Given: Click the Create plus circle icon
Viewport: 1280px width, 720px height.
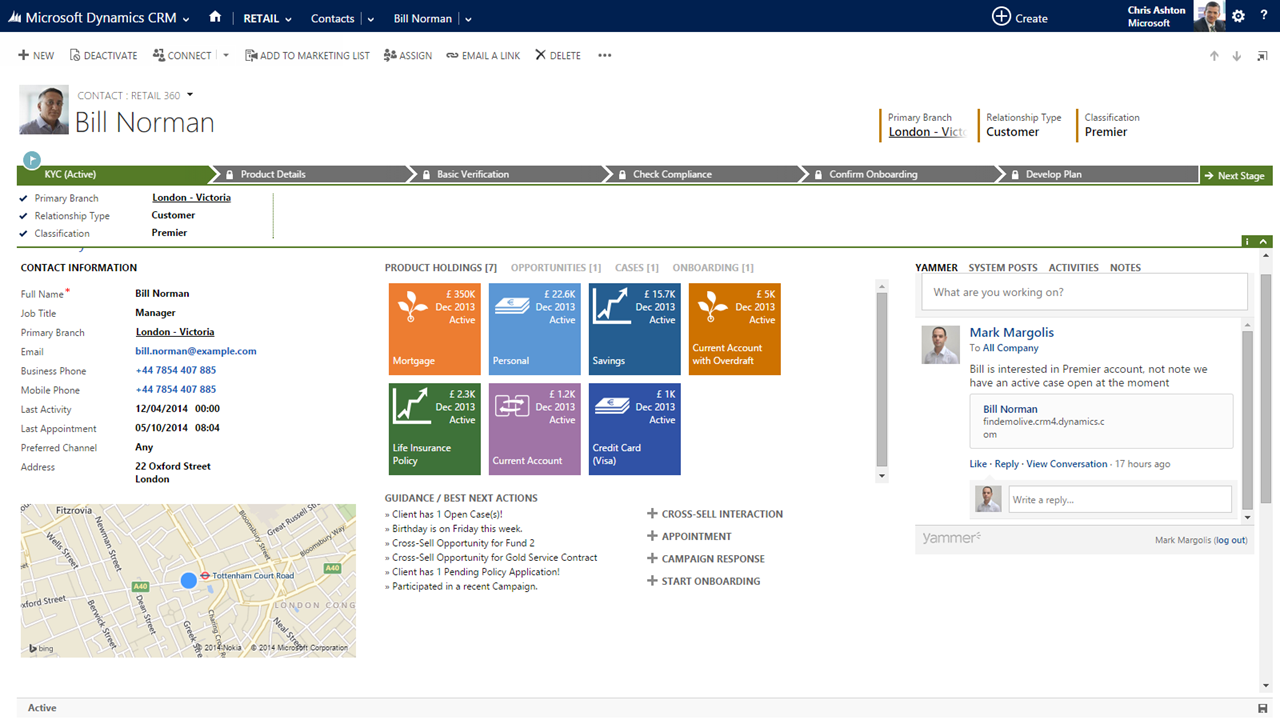Looking at the screenshot, I should [x=1001, y=17].
